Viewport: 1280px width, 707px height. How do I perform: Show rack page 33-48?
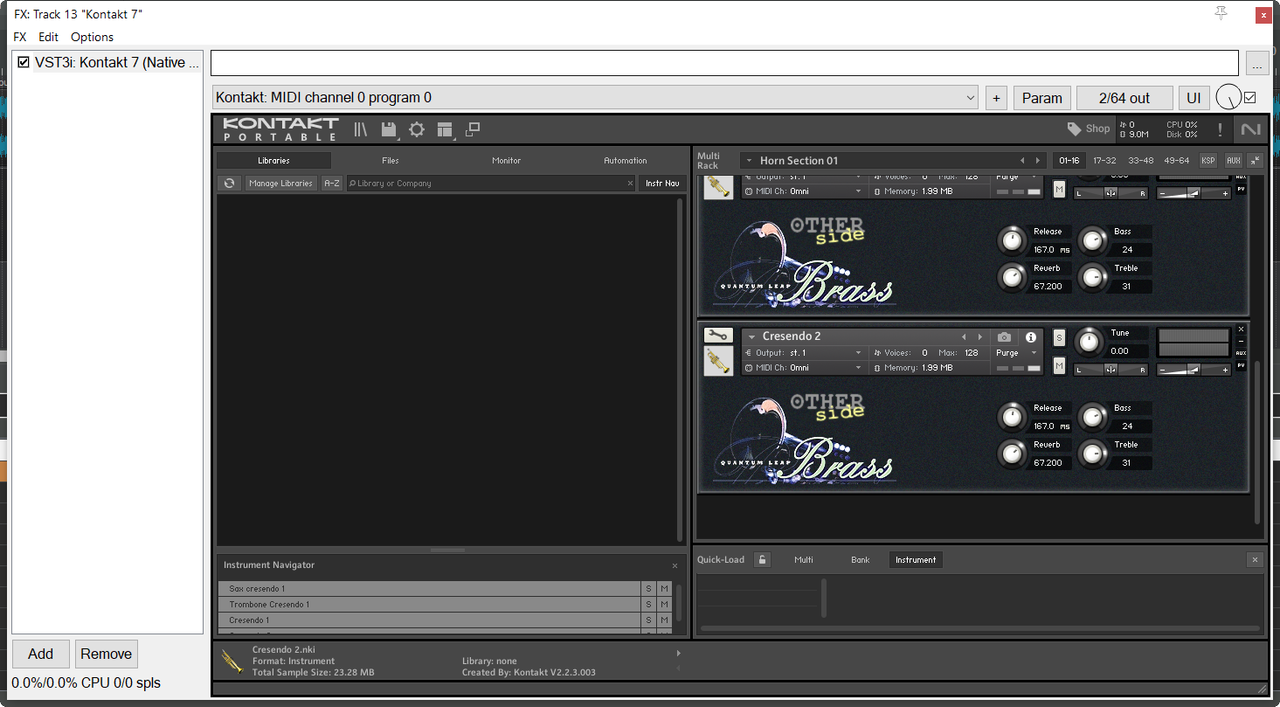pyautogui.click(x=1140, y=160)
